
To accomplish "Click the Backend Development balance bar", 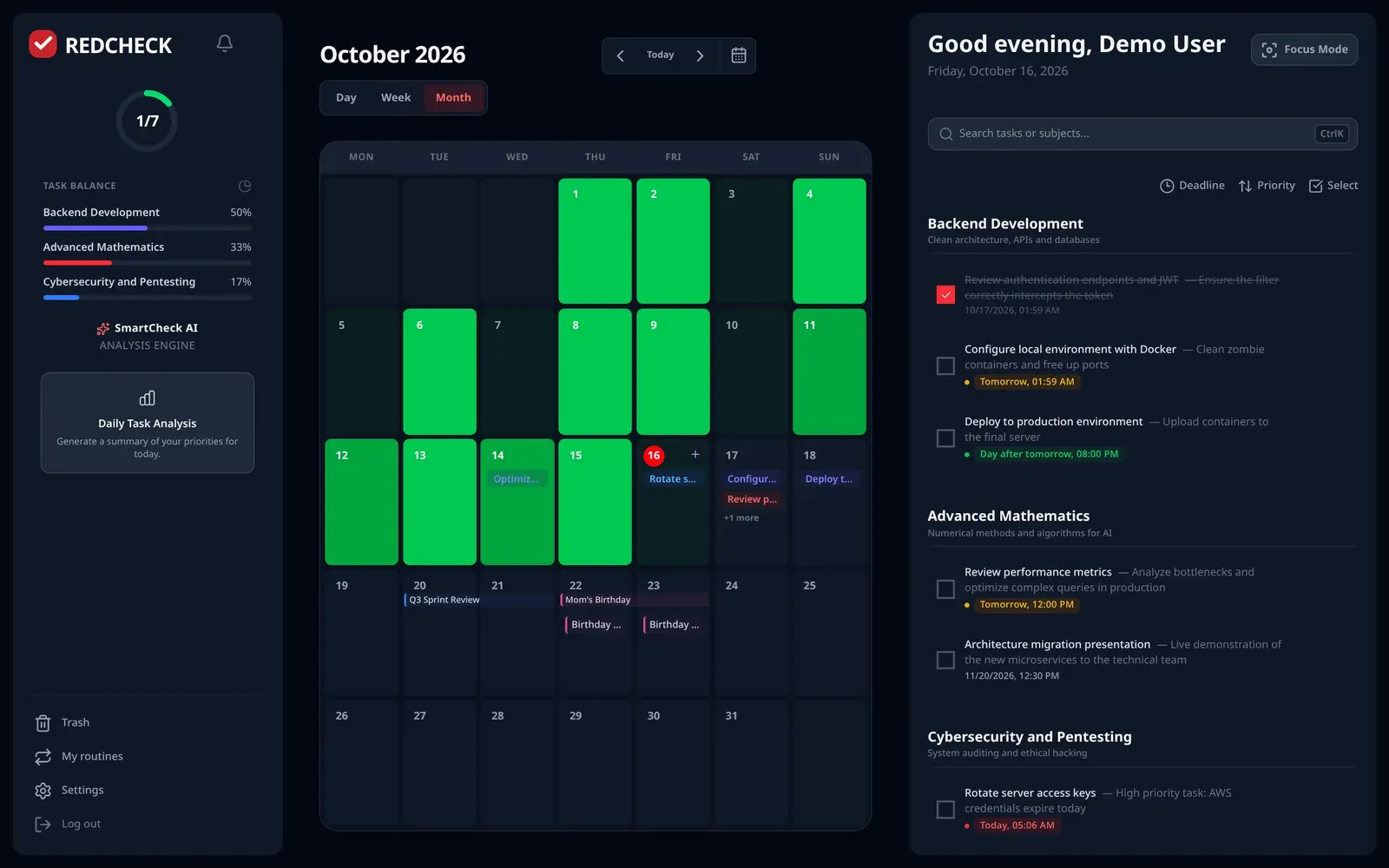I will pos(148,228).
